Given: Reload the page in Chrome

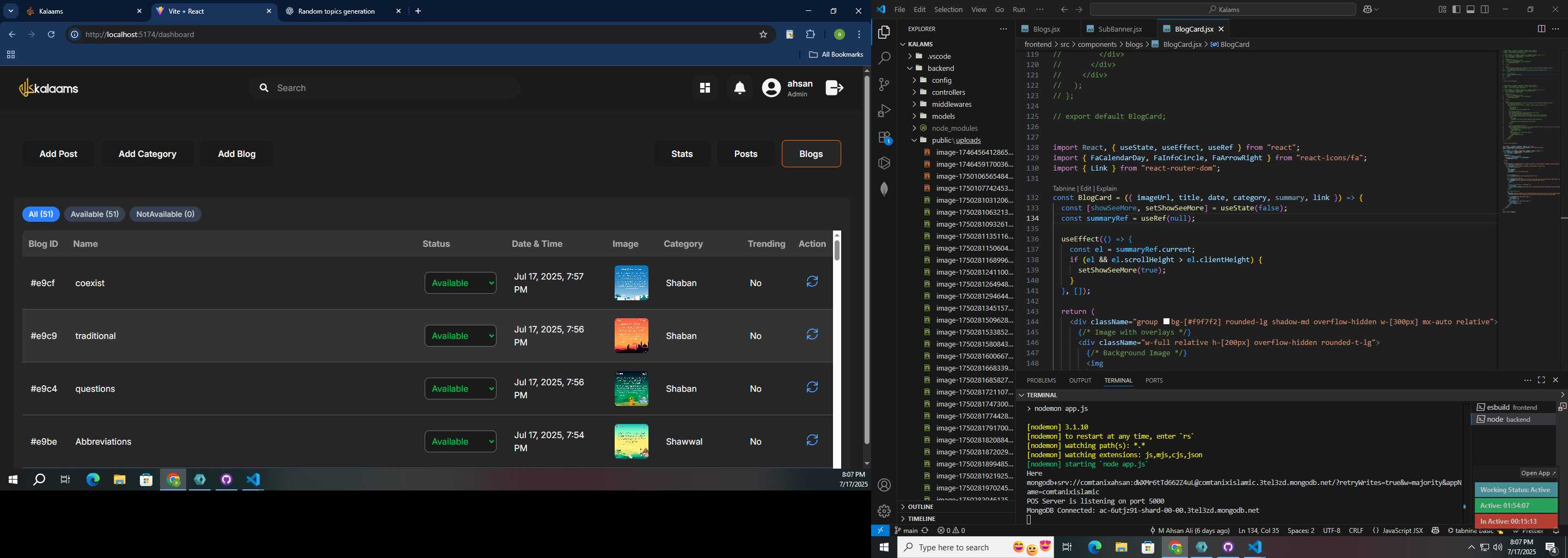Looking at the screenshot, I should pos(52,35).
